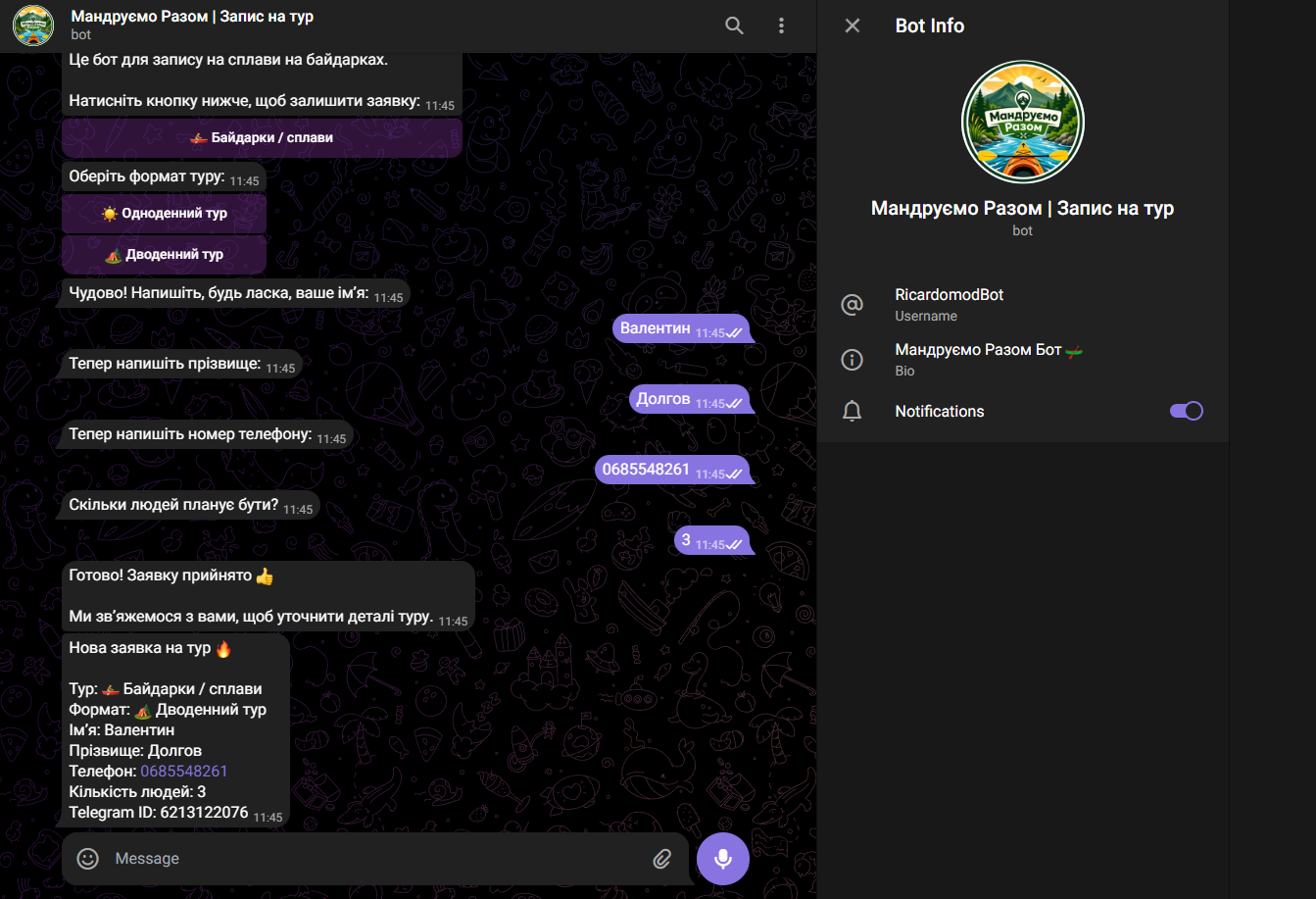Click the sent message Валентин
The image size is (1316, 899).
click(682, 328)
